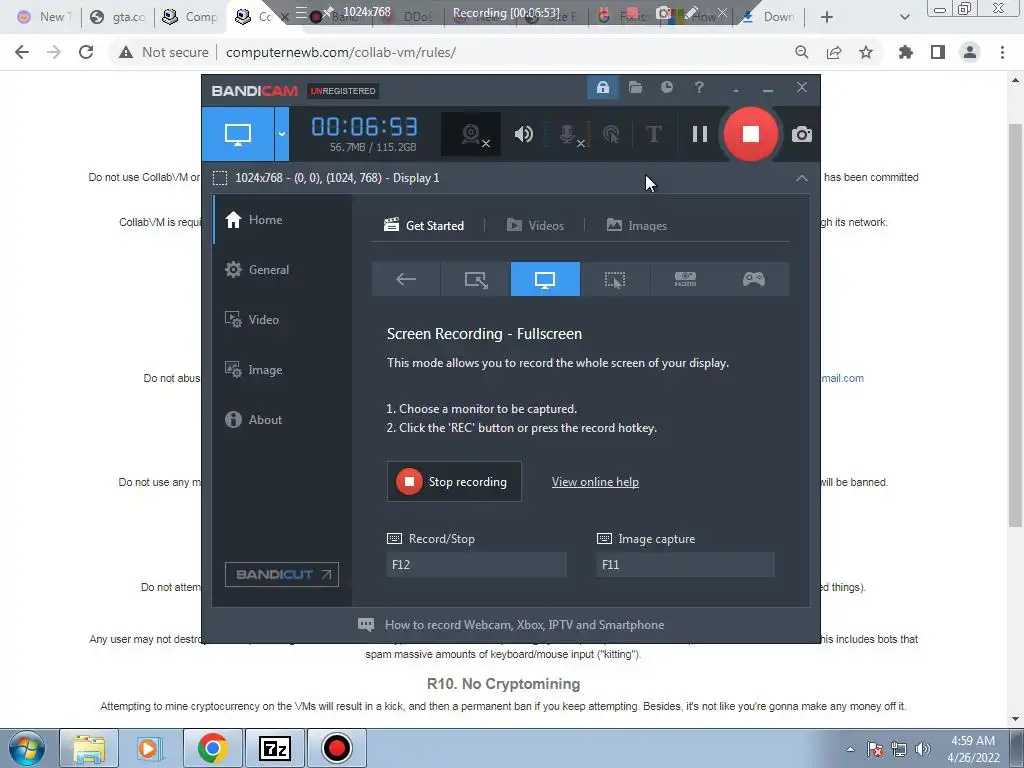This screenshot has width=1024, height=768.
Task: Open the About section
Action: [x=283, y=420]
